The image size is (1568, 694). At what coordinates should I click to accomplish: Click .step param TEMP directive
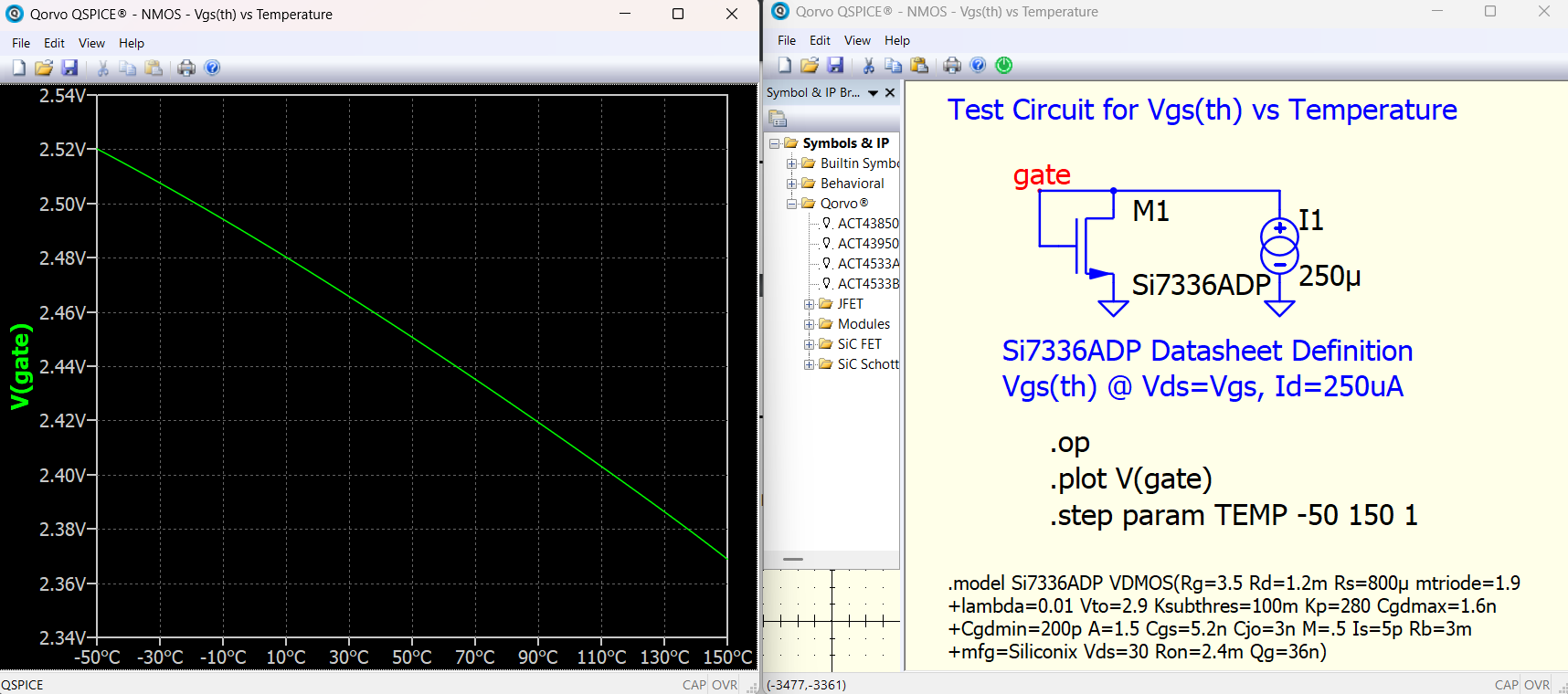pyautogui.click(x=1234, y=515)
